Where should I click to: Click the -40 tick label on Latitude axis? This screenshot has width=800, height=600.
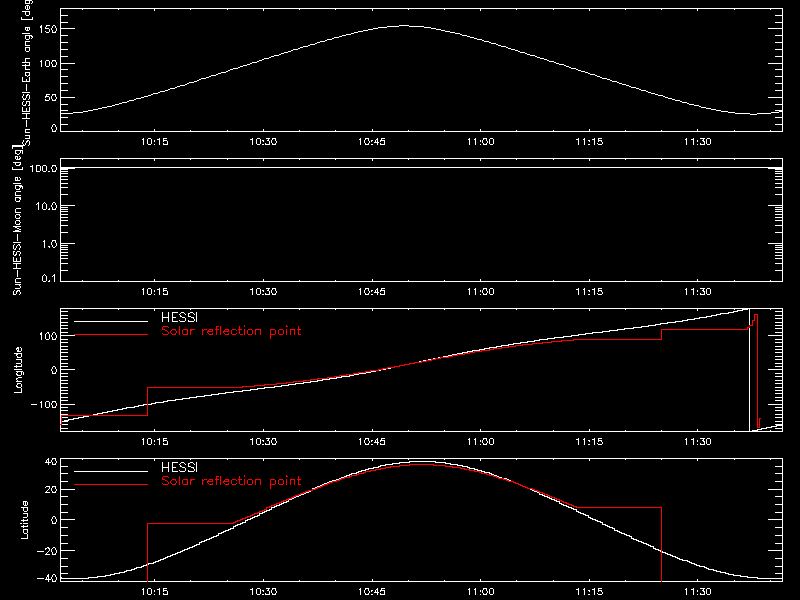pyautogui.click(x=47, y=579)
